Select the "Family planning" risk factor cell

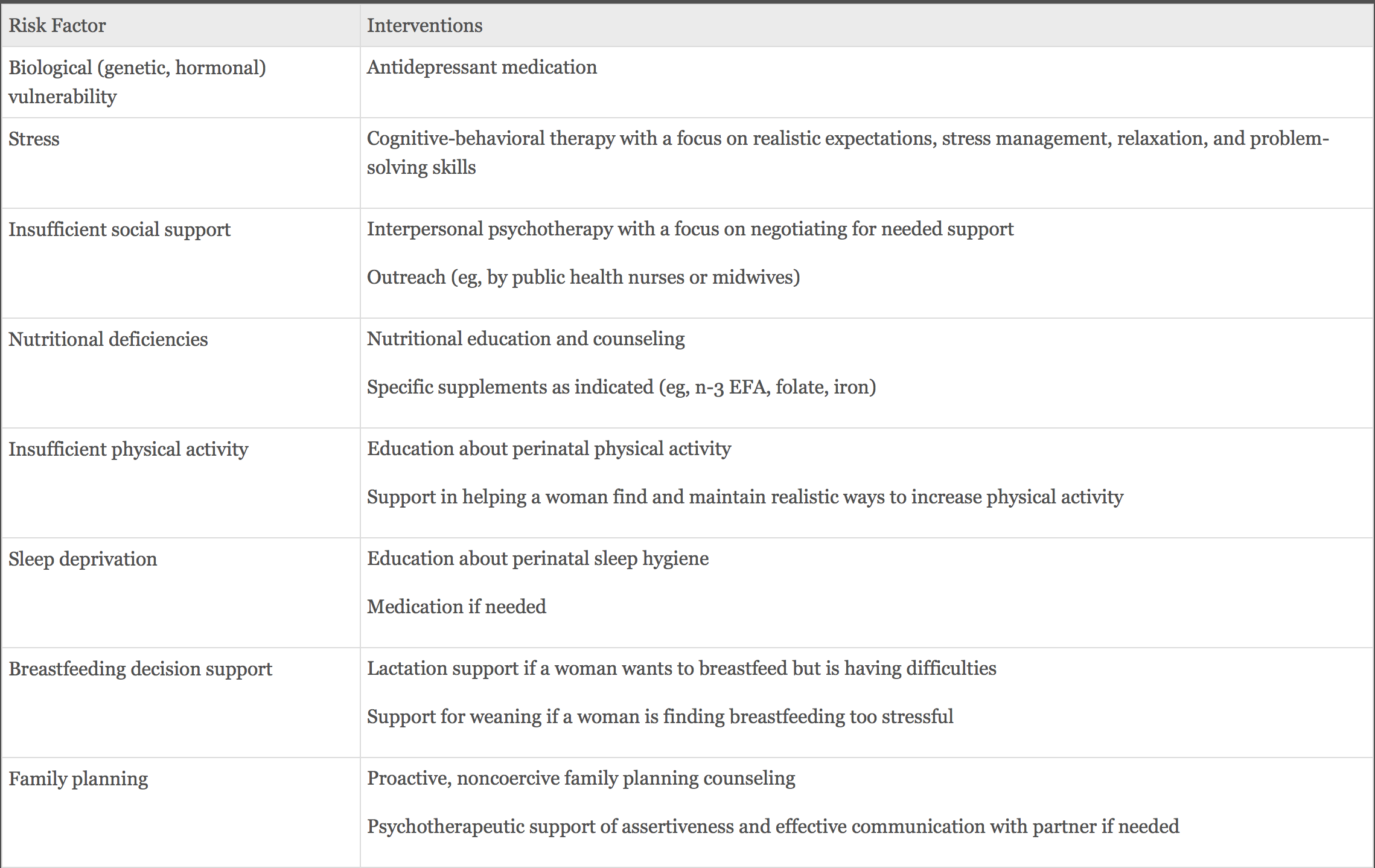pos(78,779)
